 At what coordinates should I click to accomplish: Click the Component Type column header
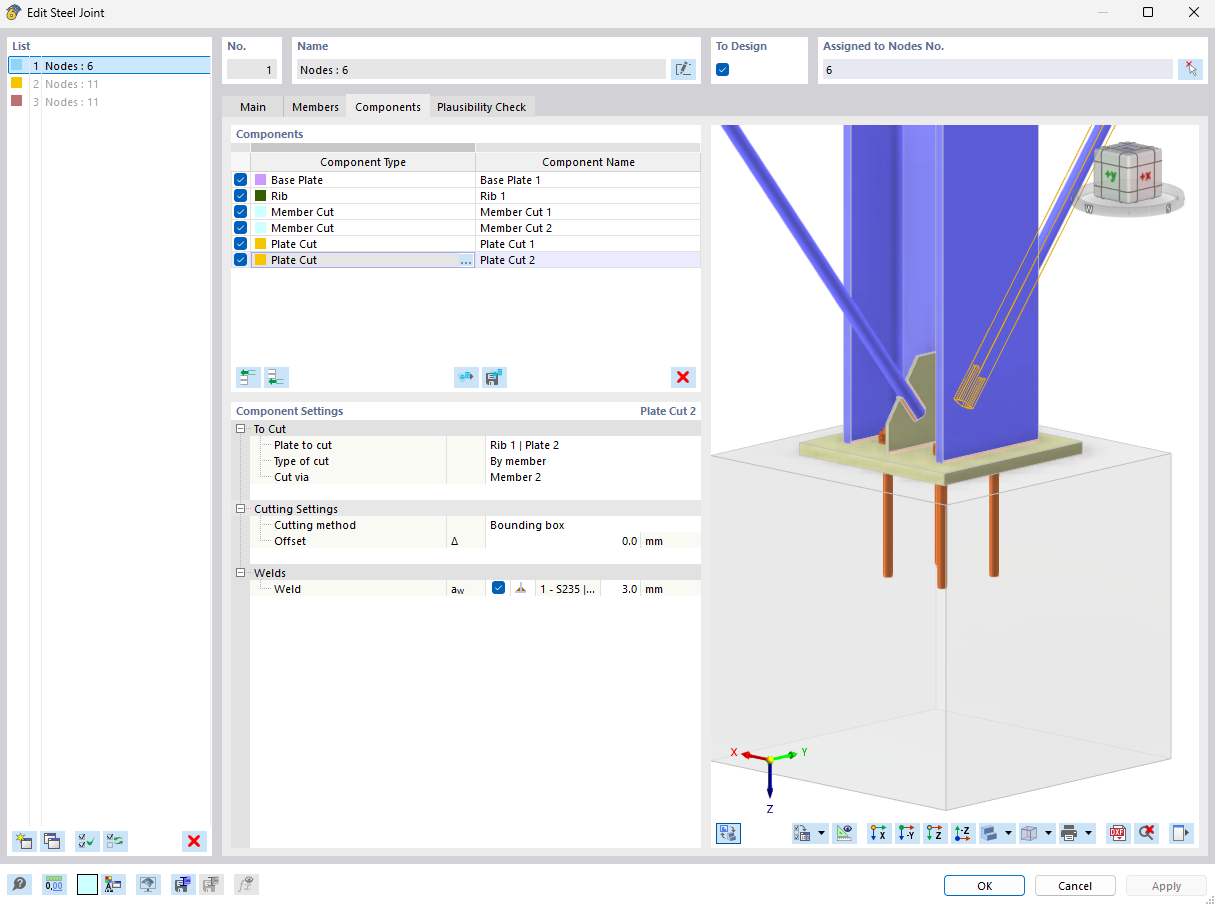[363, 162]
